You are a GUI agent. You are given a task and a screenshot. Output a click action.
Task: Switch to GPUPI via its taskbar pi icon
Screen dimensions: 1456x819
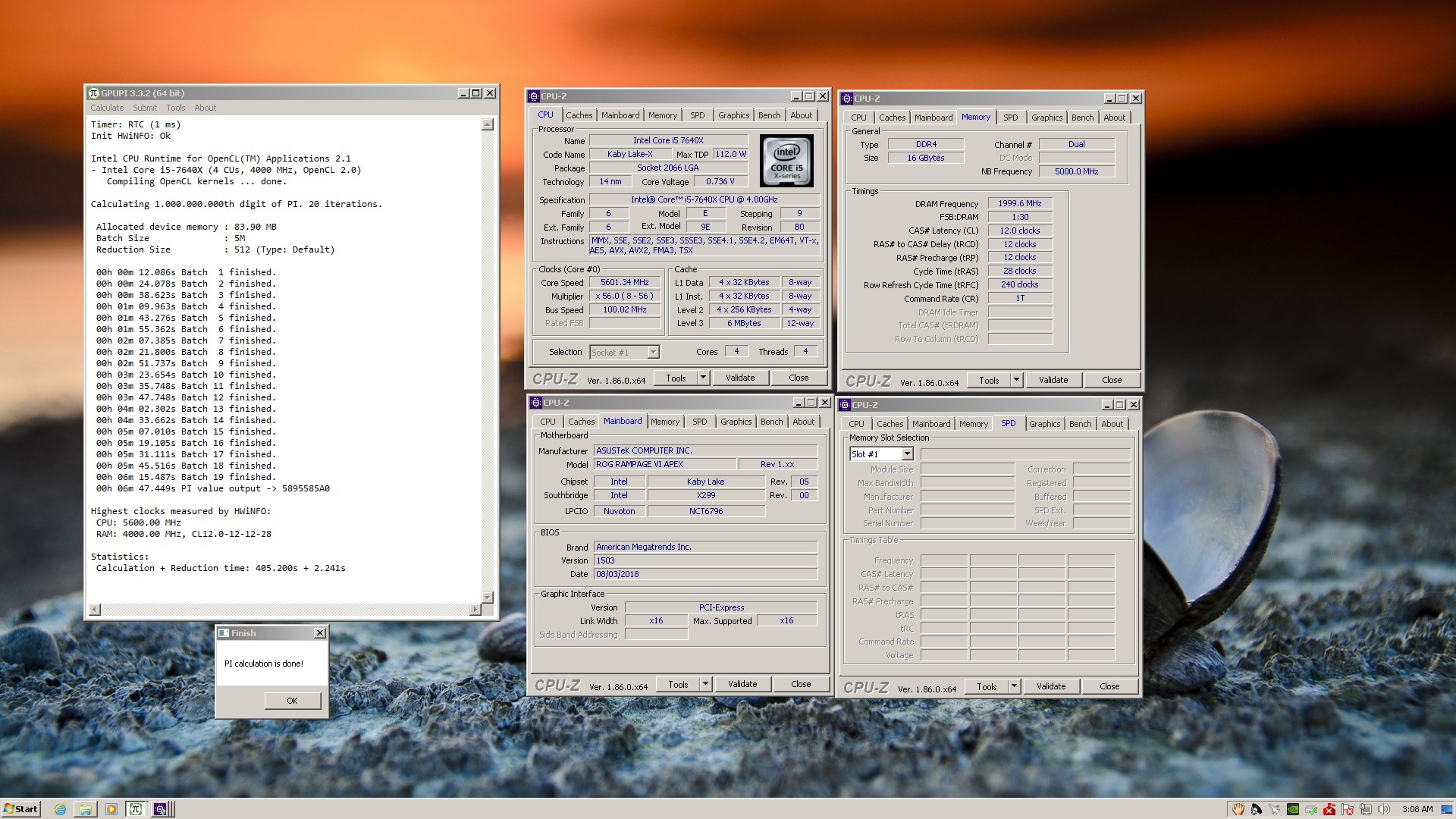tap(136, 809)
